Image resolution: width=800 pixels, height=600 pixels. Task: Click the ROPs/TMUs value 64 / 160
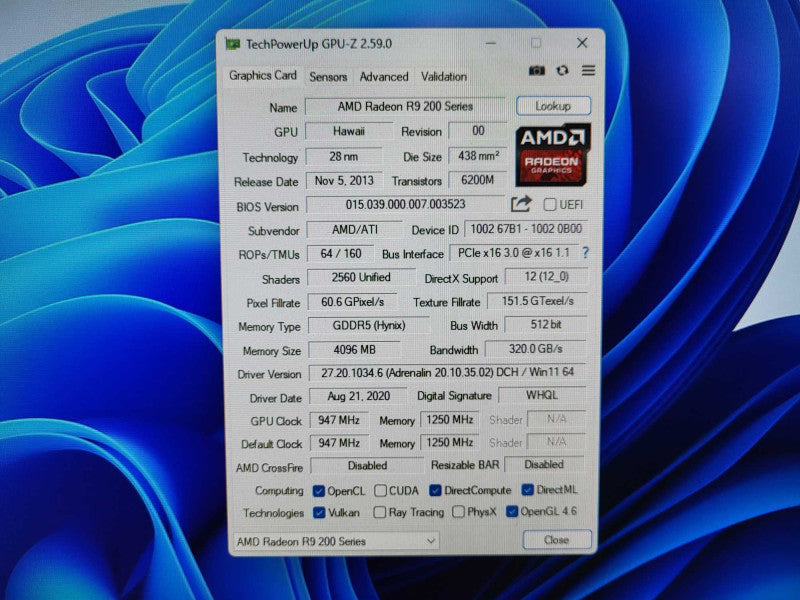click(341, 254)
